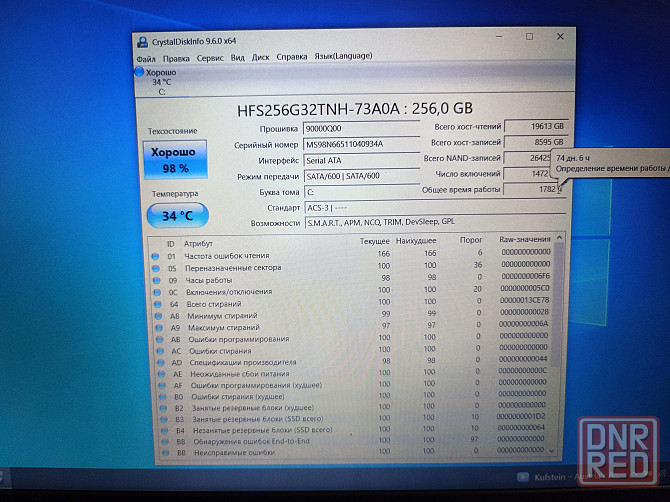The height and width of the screenshot is (502, 670).
Task: Click the SMART list vertical scrollbar thumb
Action: click(x=557, y=304)
